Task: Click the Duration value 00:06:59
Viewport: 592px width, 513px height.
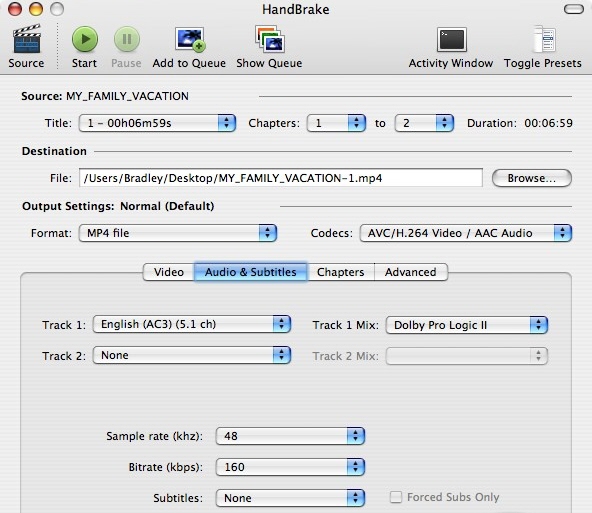Action: pyautogui.click(x=548, y=123)
